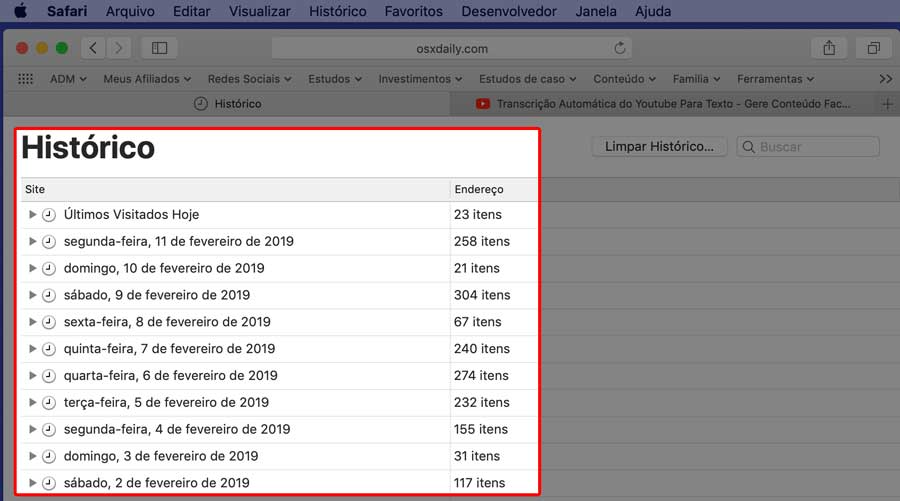This screenshot has height=501, width=900.
Task: Open the Histórico menu in menu bar
Action: pos(337,12)
